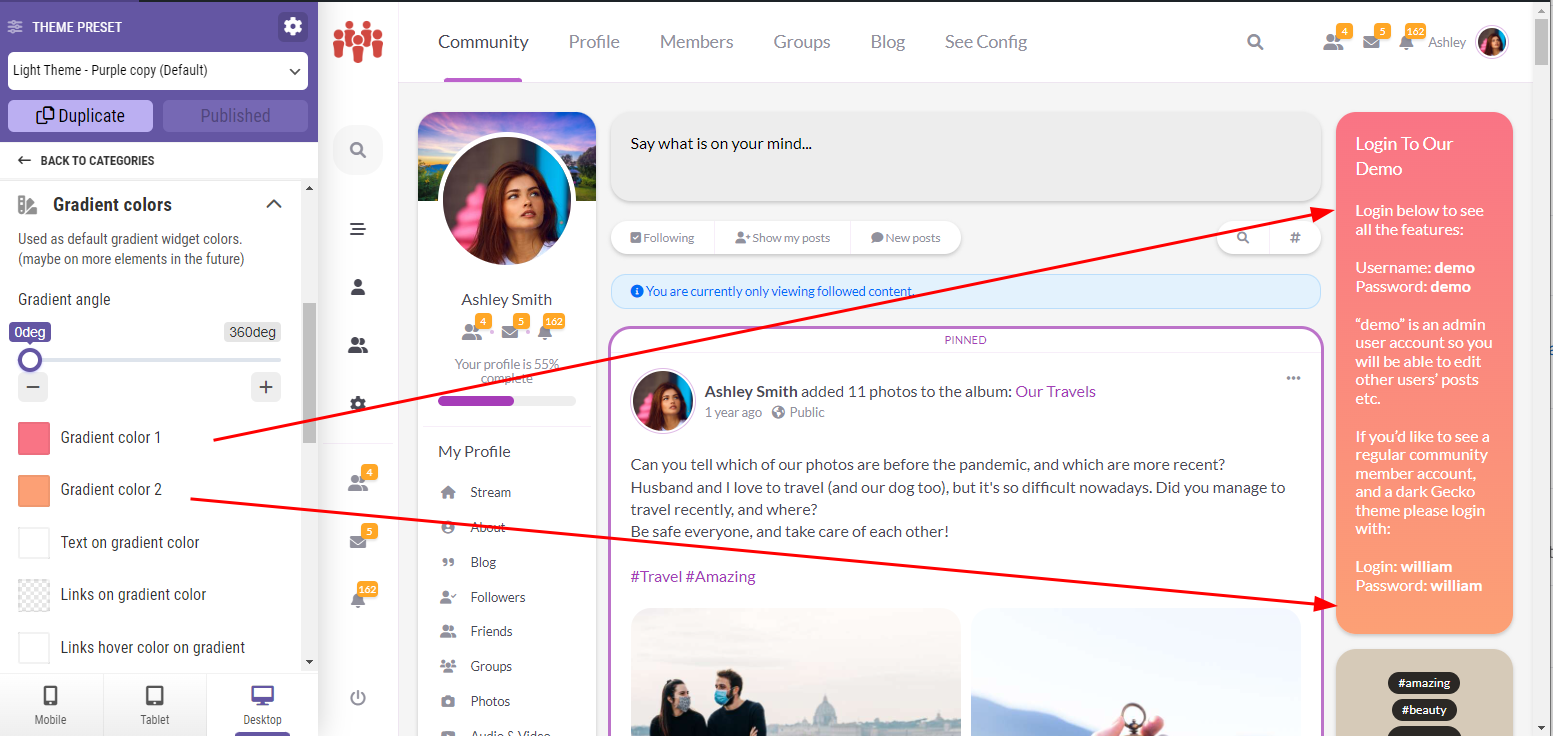Click the activity stream search icon

tap(1243, 238)
